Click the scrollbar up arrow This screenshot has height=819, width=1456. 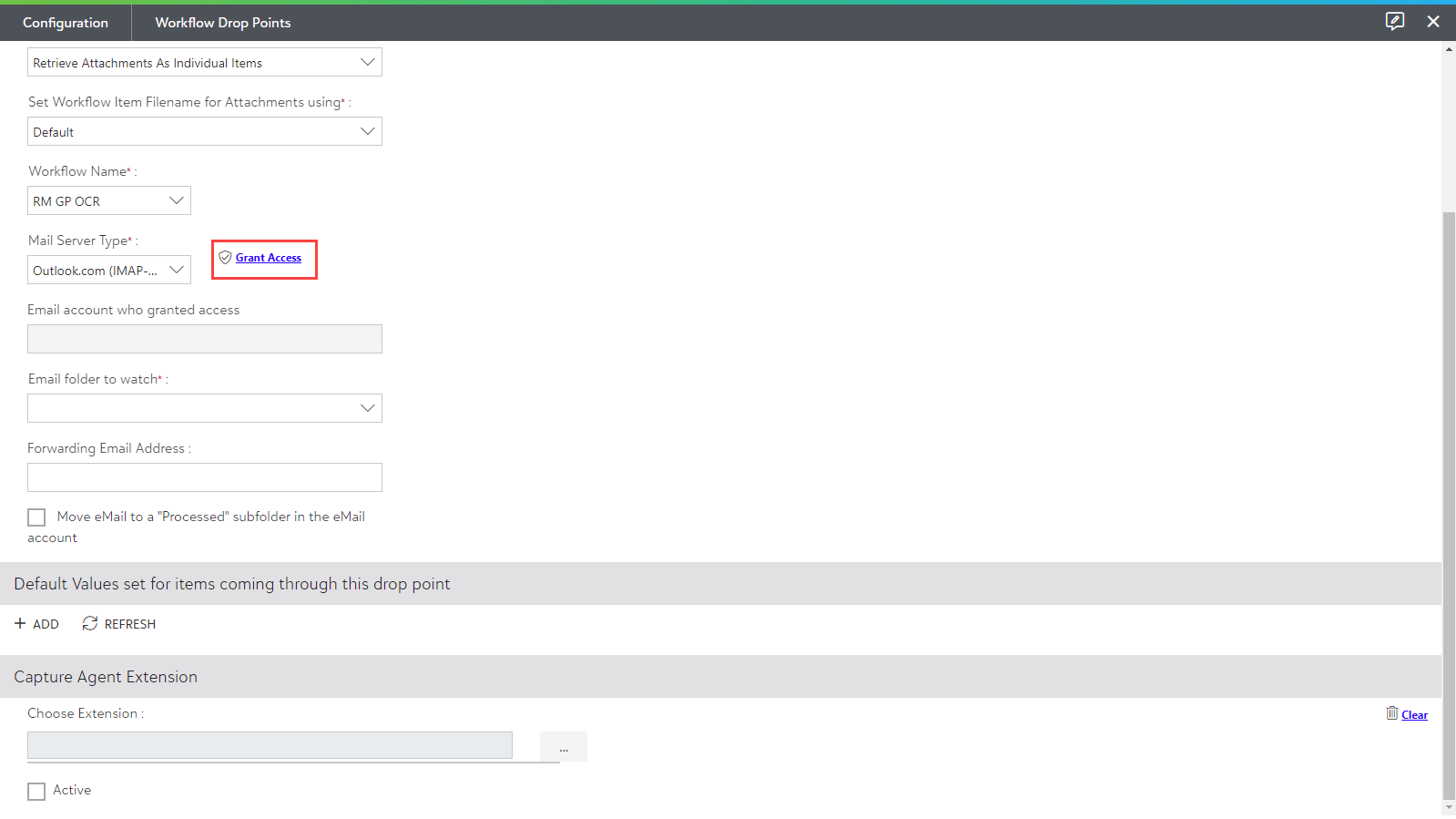(1449, 49)
